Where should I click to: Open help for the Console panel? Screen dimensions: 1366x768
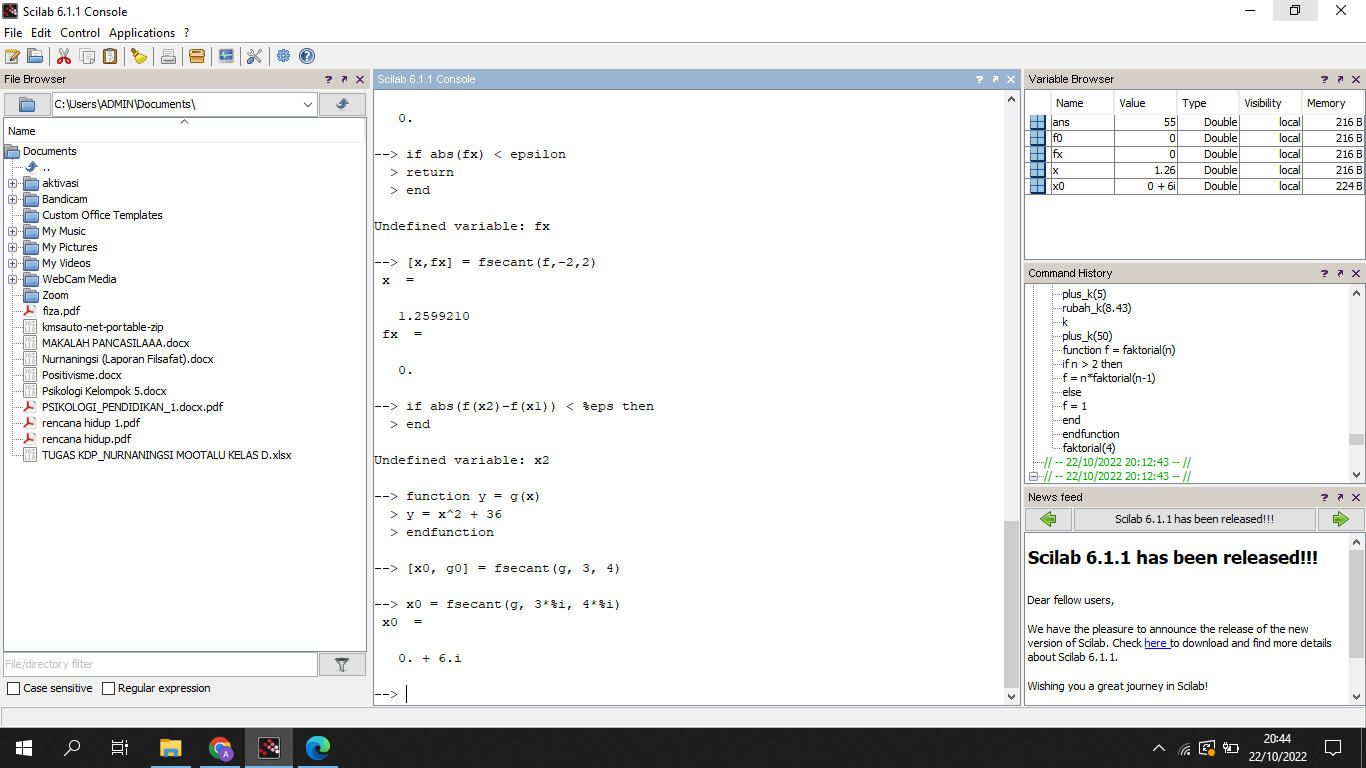click(980, 79)
